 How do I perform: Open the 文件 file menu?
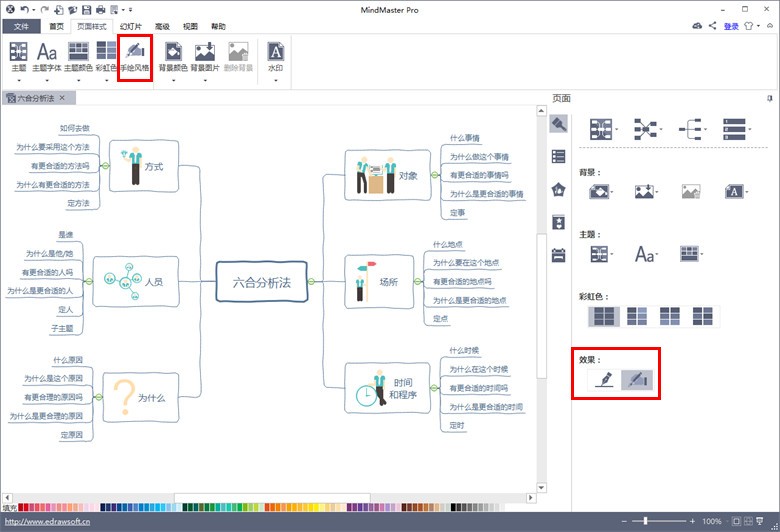coord(21,26)
